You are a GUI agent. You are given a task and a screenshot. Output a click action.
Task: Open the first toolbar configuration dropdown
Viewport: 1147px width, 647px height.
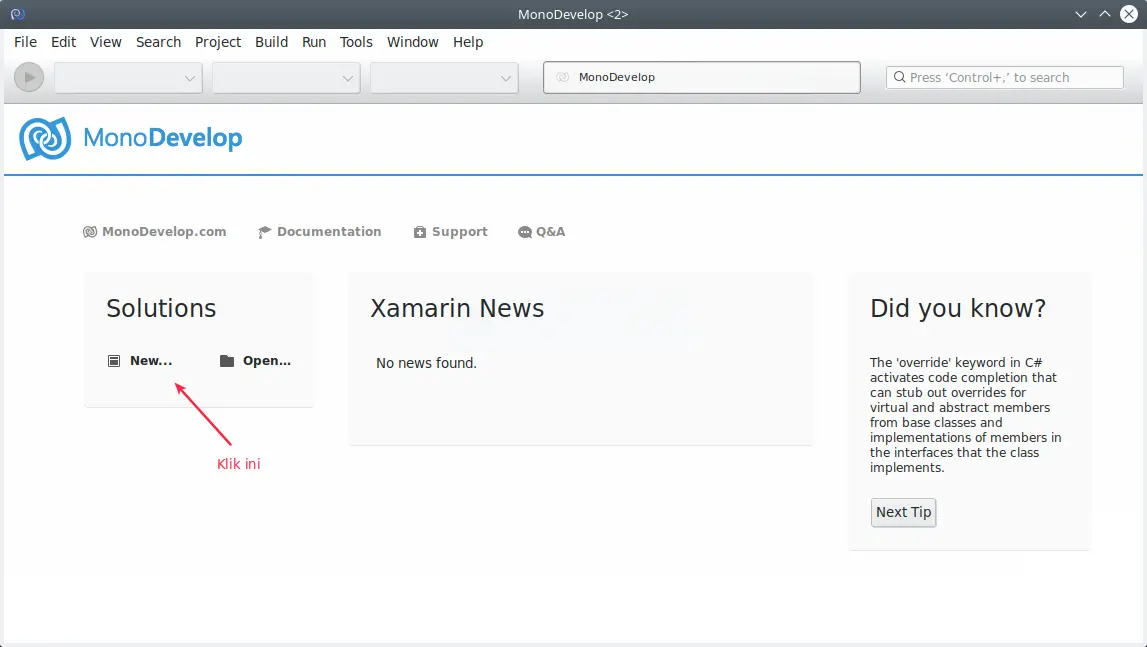[x=128, y=77]
